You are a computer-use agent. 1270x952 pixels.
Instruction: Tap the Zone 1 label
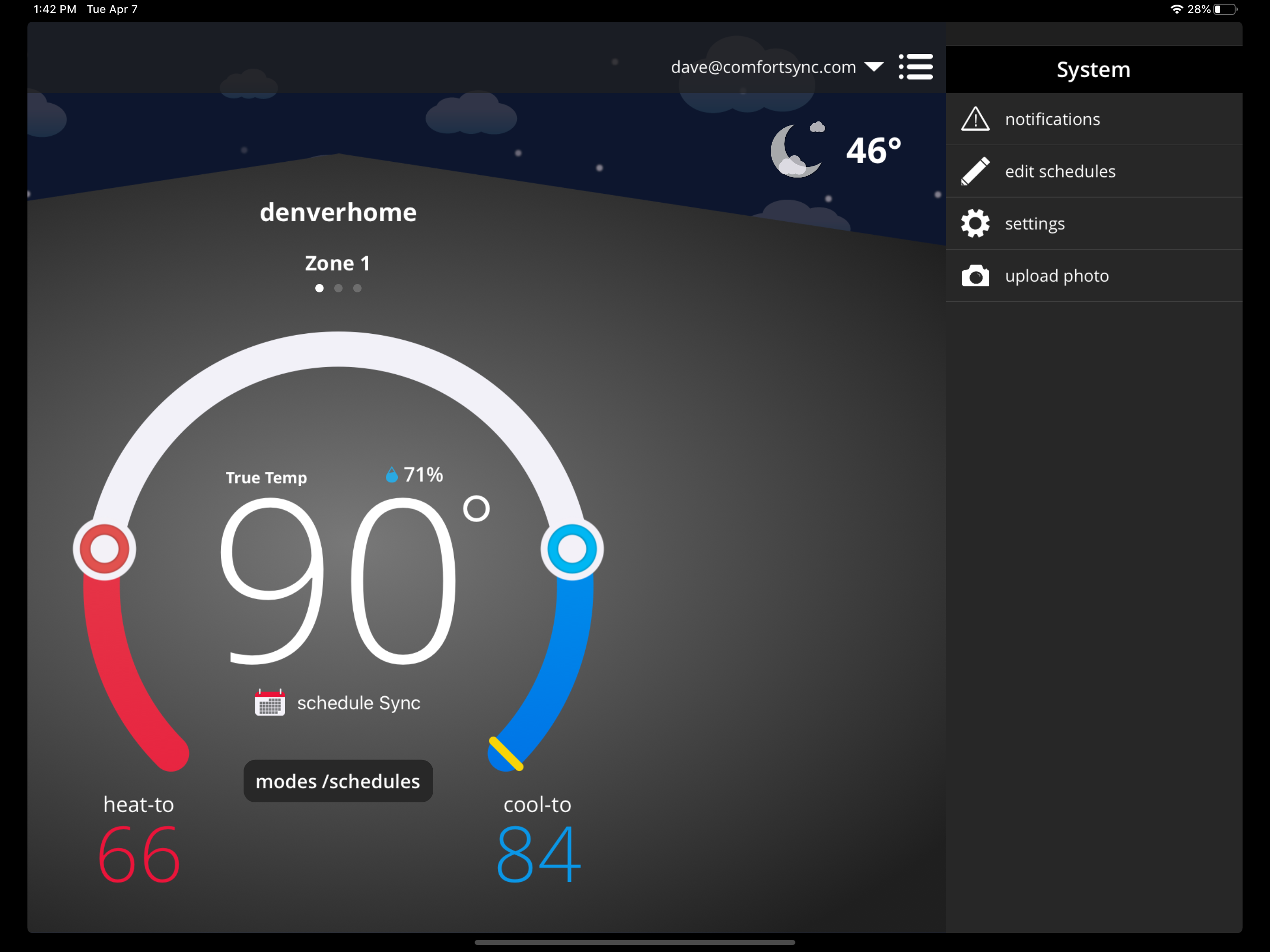337,263
